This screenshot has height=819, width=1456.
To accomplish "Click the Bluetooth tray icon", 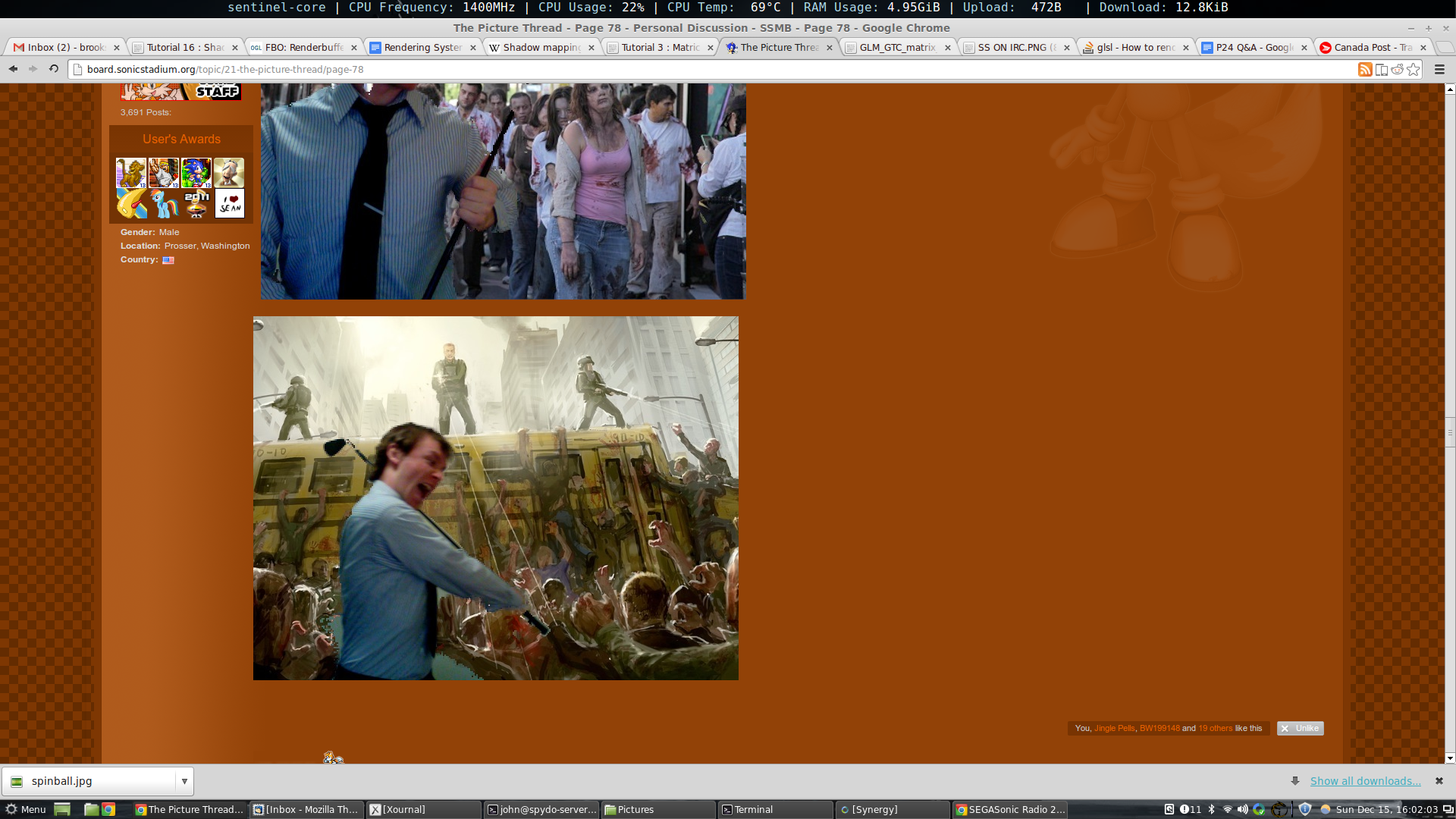I will click(x=1212, y=809).
